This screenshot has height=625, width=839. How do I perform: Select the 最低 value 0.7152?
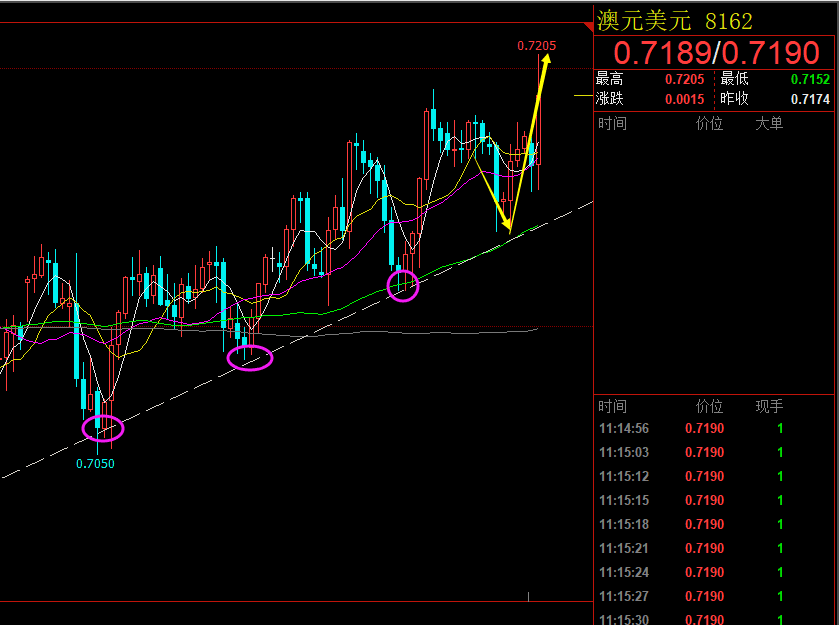point(810,80)
